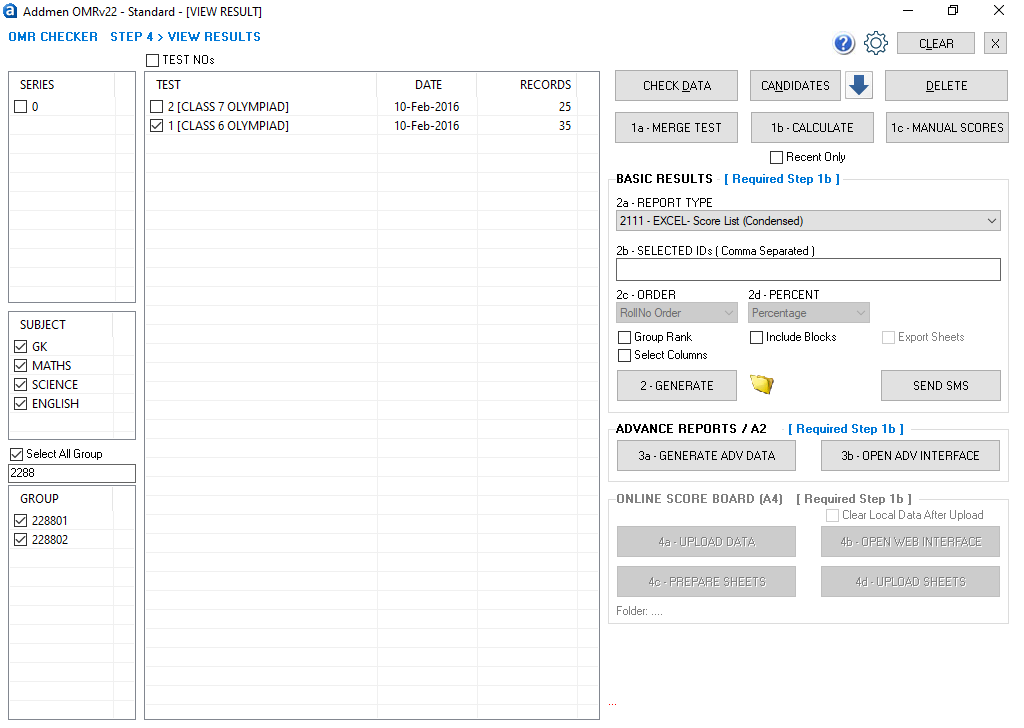
Task: Click the GROUP list header
Action: point(61,498)
